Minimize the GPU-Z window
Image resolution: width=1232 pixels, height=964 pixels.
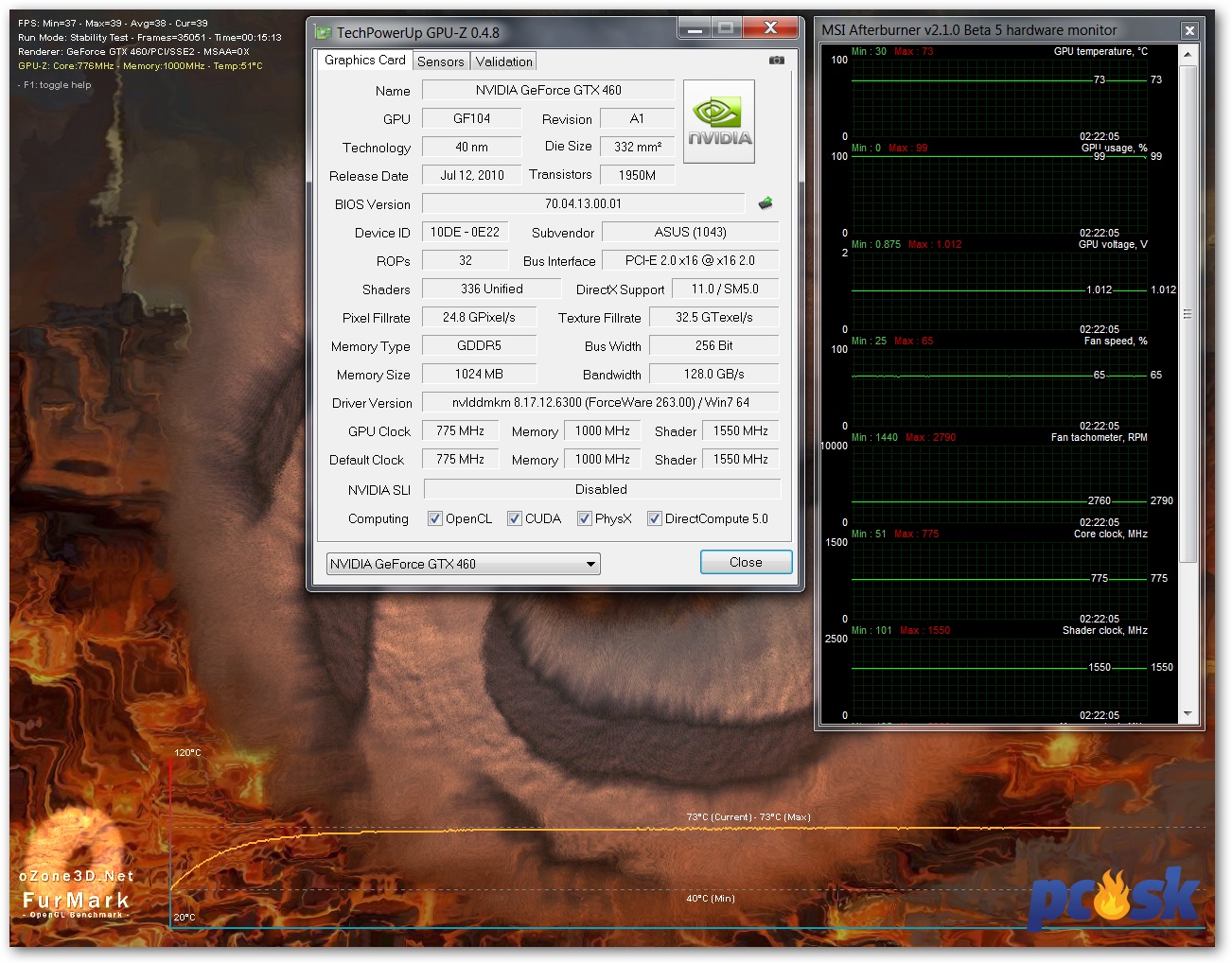pyautogui.click(x=695, y=28)
